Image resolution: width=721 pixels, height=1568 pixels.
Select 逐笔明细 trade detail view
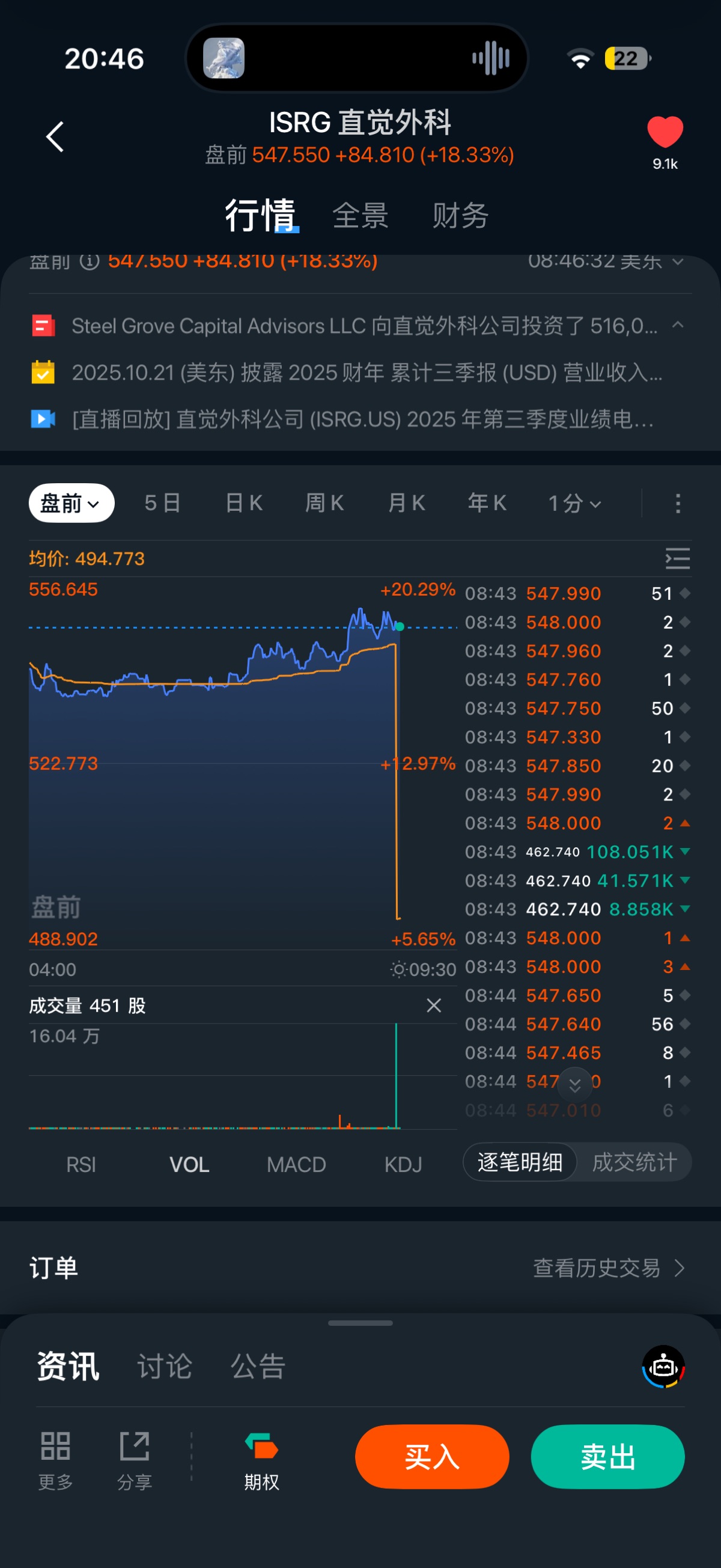520,1162
